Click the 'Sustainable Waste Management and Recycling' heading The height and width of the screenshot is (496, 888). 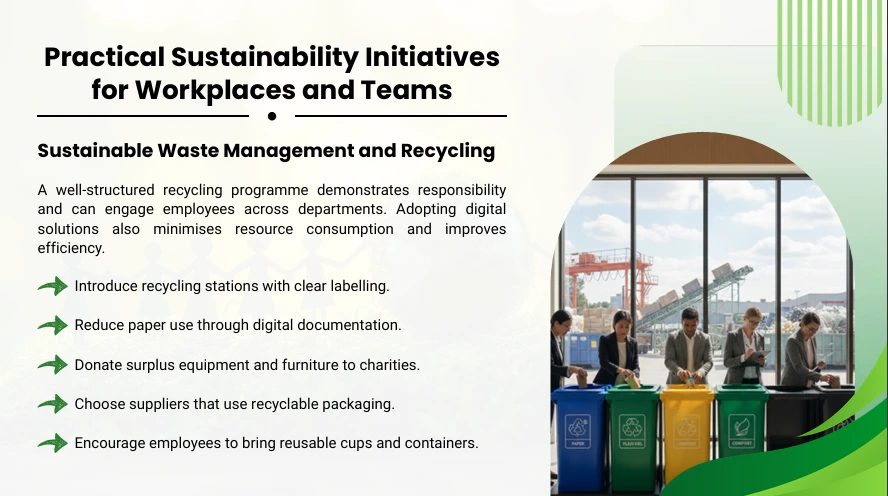(x=266, y=152)
